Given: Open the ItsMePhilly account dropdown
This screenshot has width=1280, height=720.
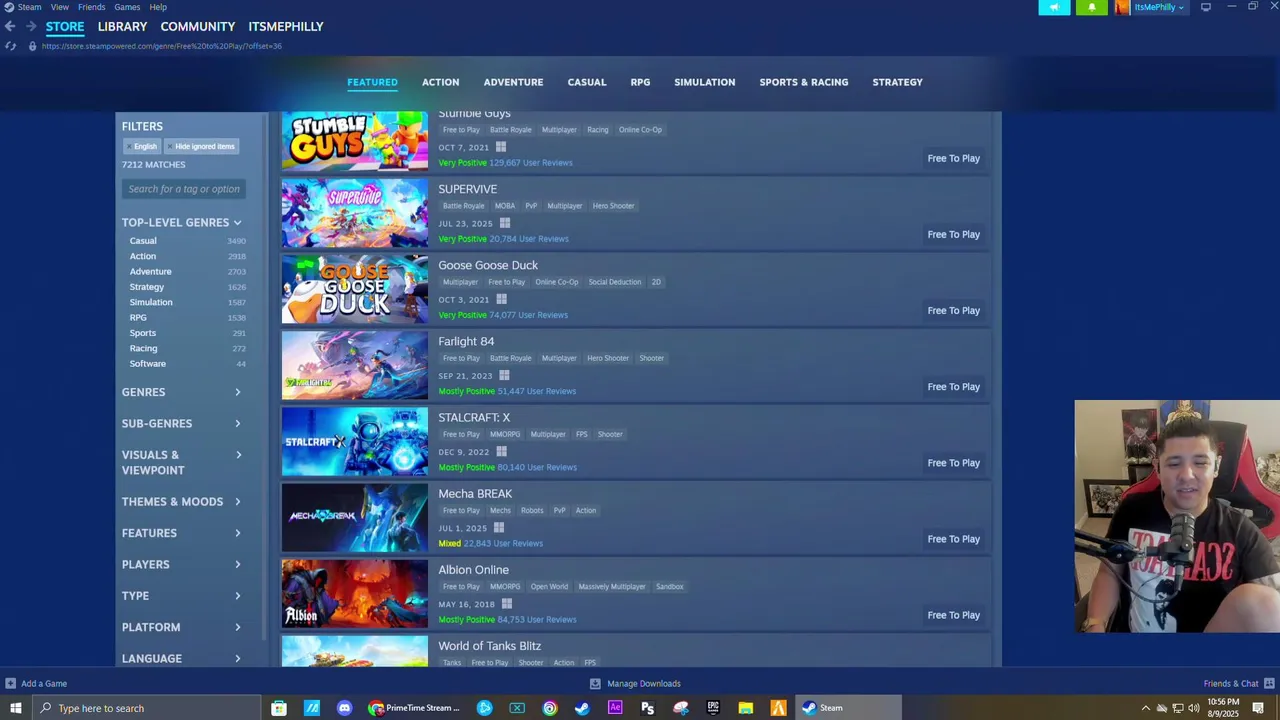Looking at the screenshot, I should (x=1159, y=7).
